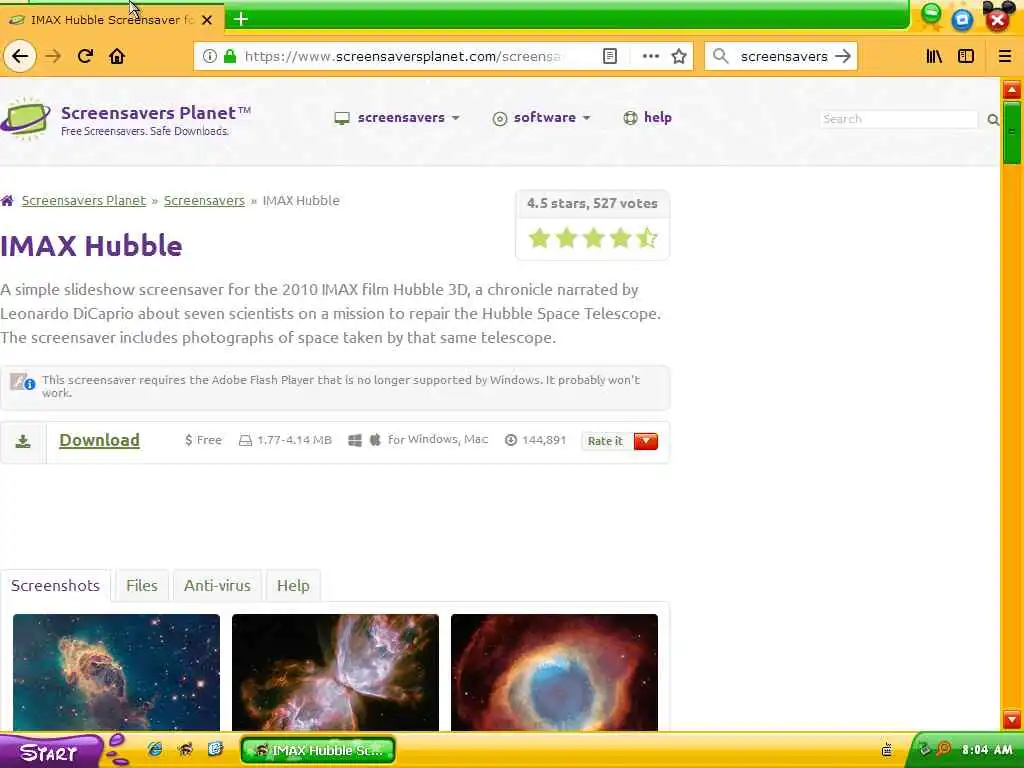Screen dimensions: 1024x768
Task: Click the Start button on taskbar
Action: click(50, 752)
